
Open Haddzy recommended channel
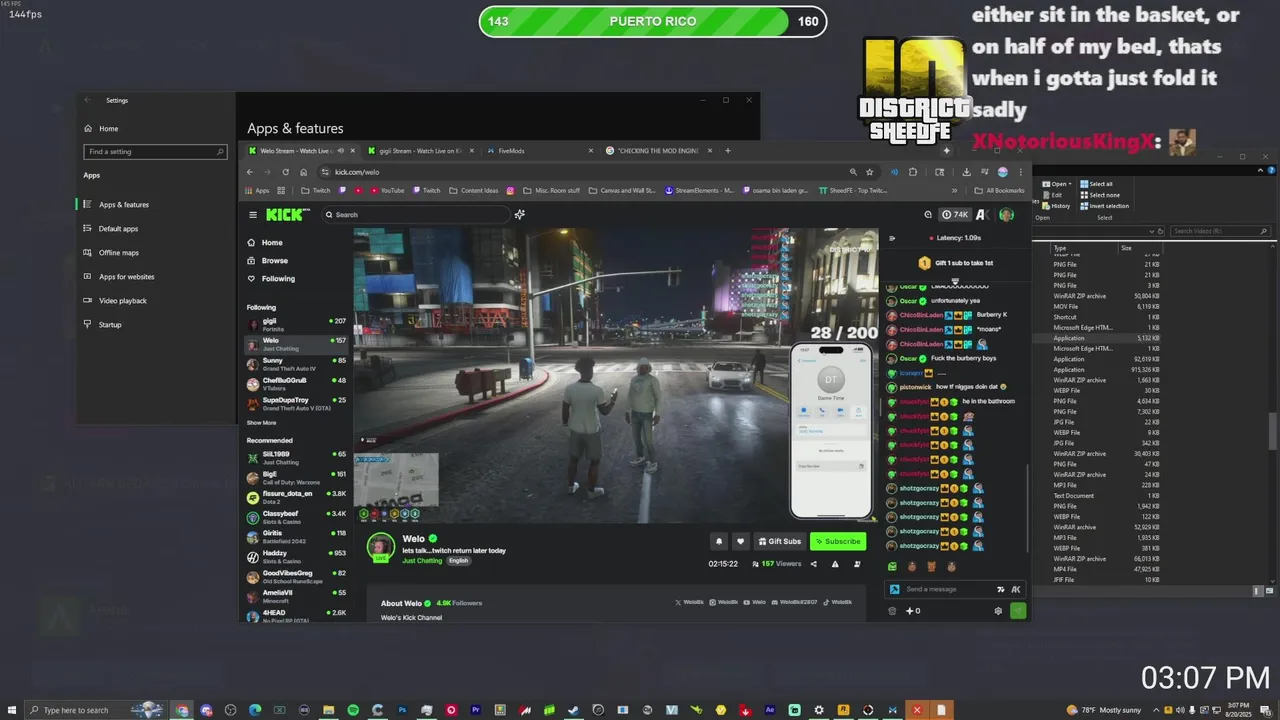click(296, 556)
